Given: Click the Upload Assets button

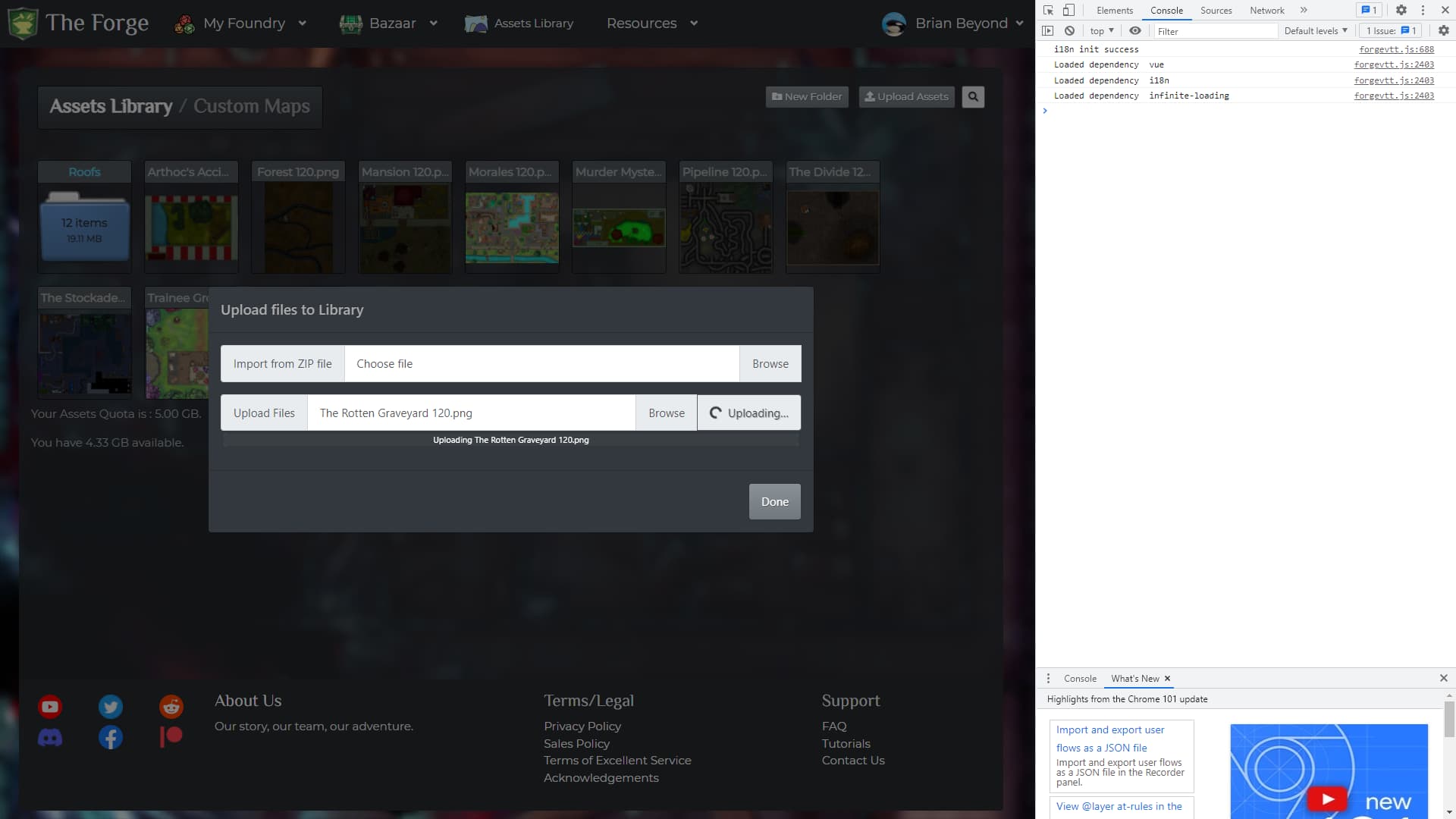Looking at the screenshot, I should (906, 97).
